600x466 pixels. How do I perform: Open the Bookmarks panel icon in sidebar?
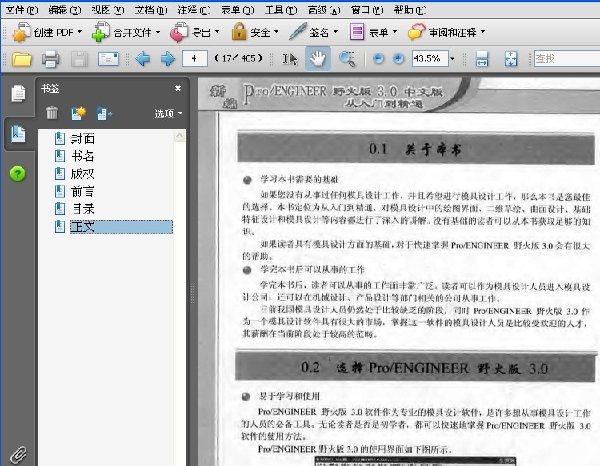coord(18,134)
